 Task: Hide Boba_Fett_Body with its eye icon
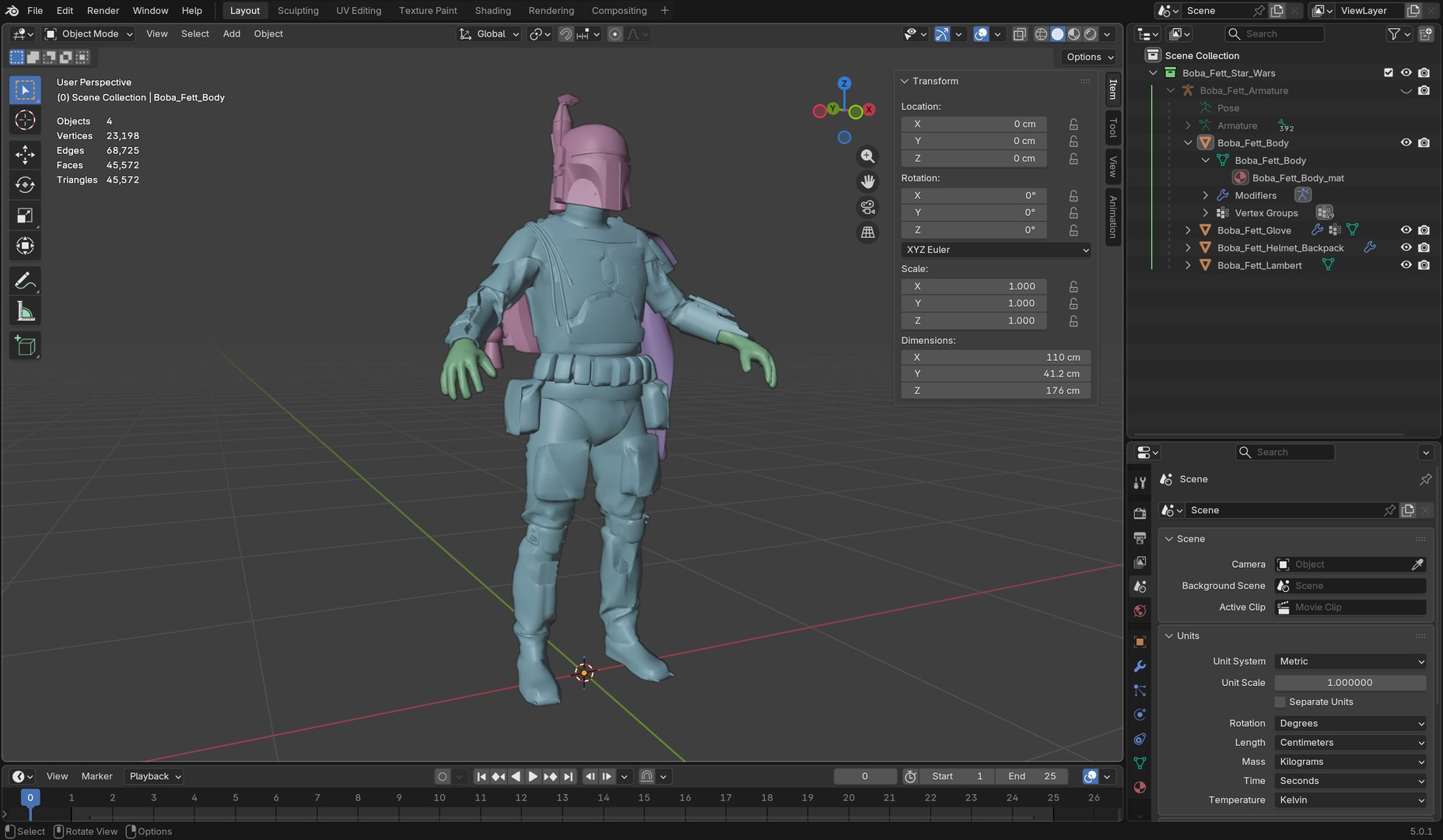point(1406,142)
